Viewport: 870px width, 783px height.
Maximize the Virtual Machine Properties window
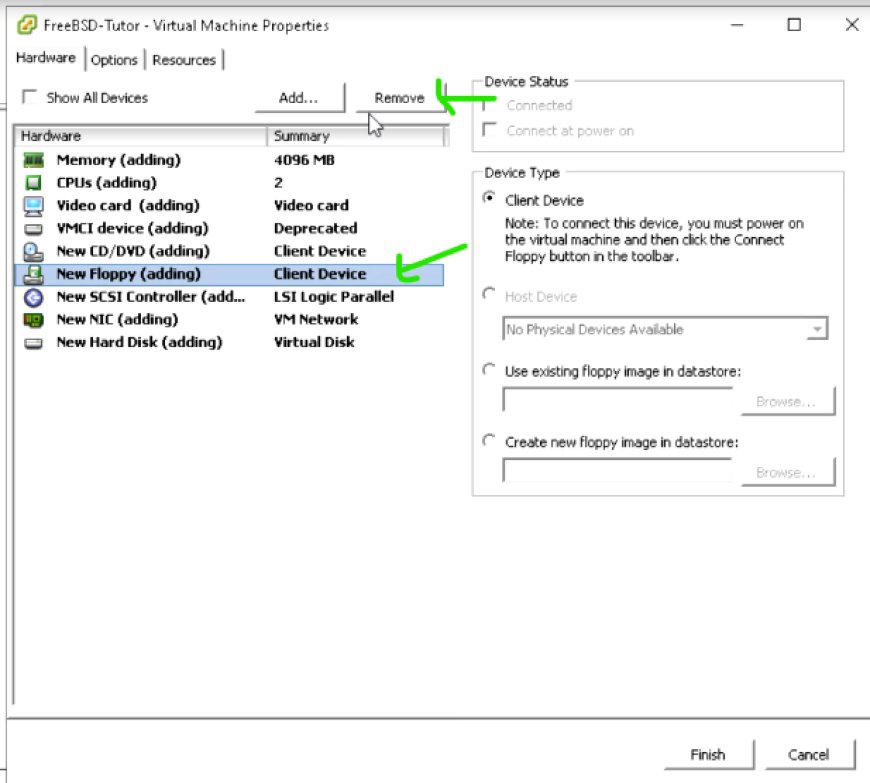794,25
